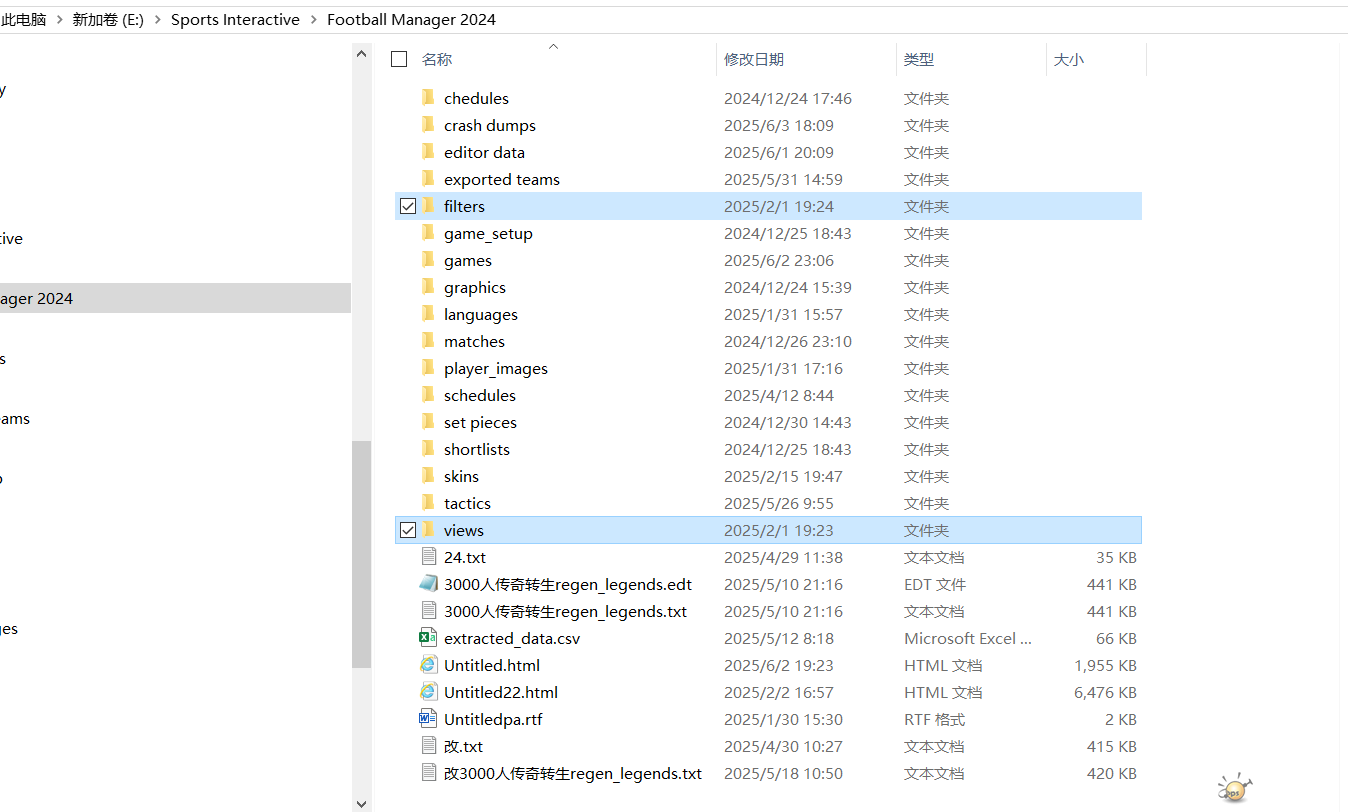Viewport: 1348px width, 812px height.
Task: Click the navigation pane scroll-up arrow
Action: (361, 55)
